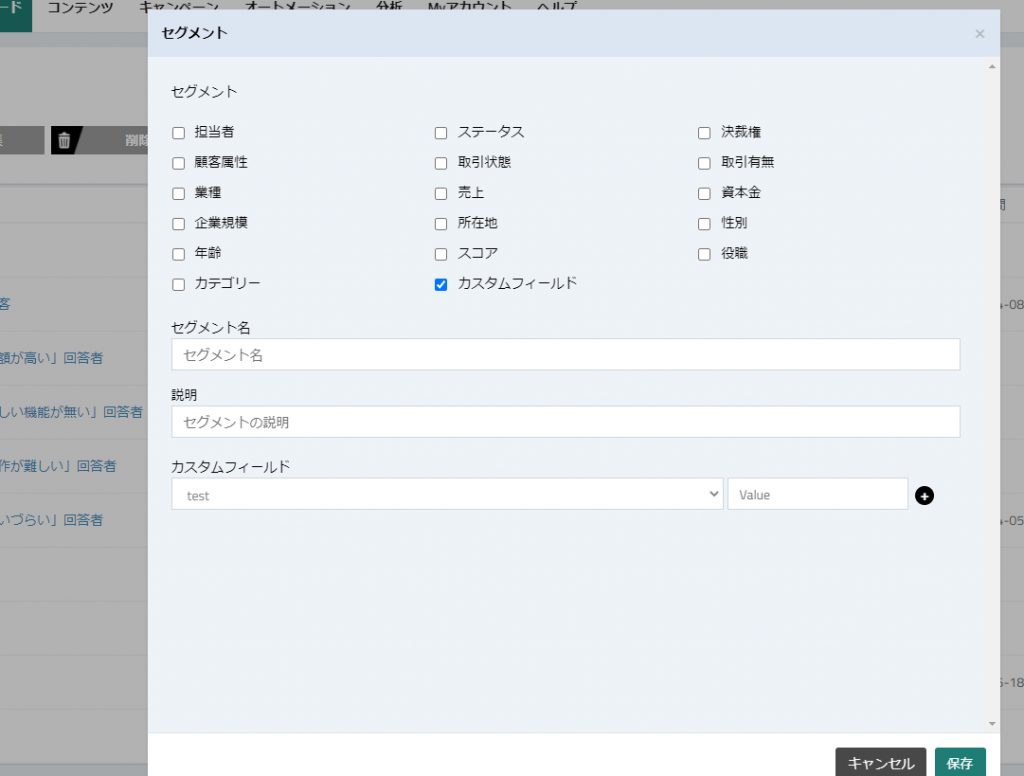Open the custom field dropdown showing test
The height and width of the screenshot is (776, 1024).
coord(447,494)
